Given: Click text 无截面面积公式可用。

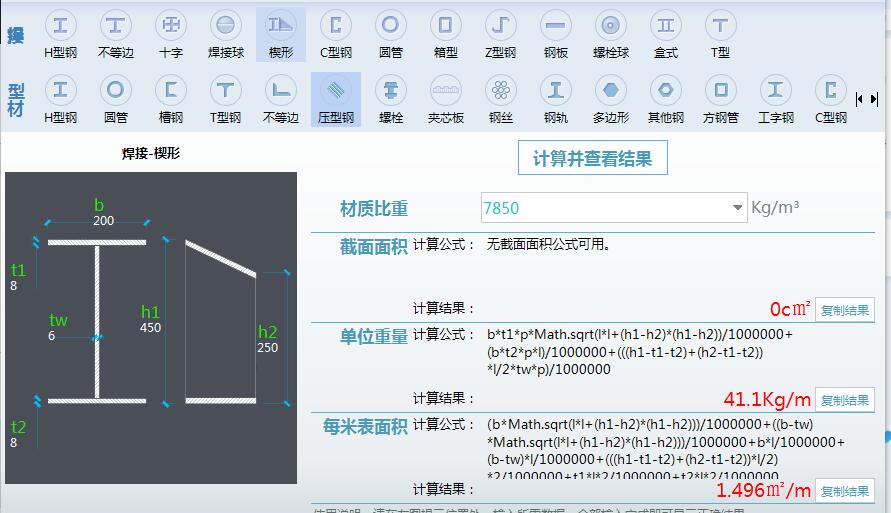Looking at the screenshot, I should [x=548, y=244].
